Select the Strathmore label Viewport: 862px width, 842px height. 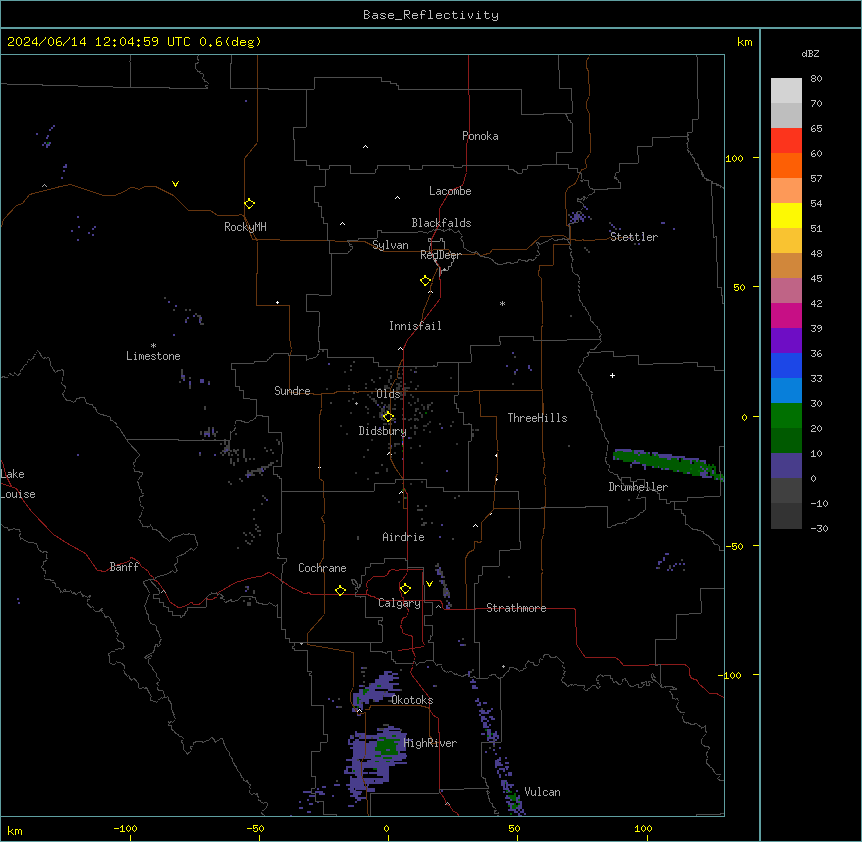click(516, 608)
